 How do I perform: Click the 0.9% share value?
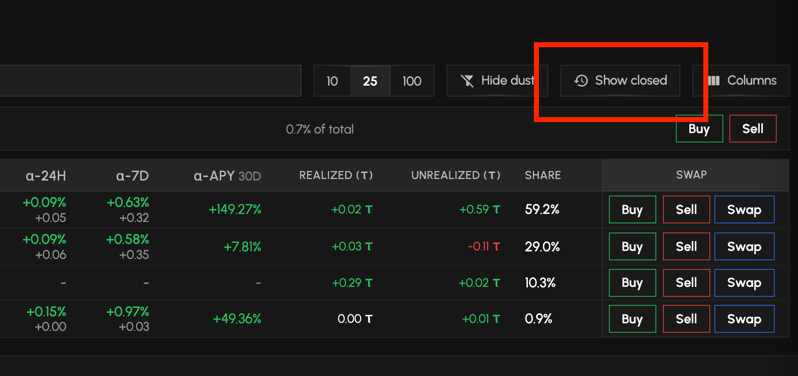[x=538, y=319]
